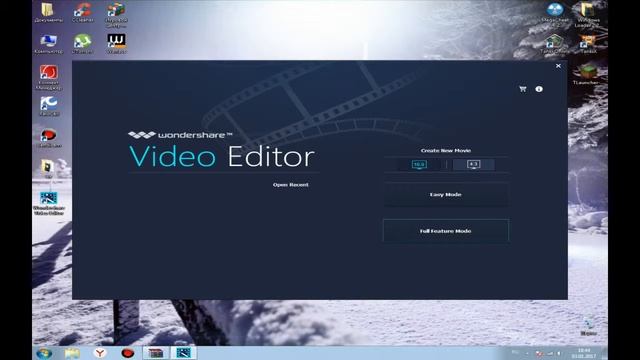
Task: Open the shopping cart purchase icon
Action: 522,89
